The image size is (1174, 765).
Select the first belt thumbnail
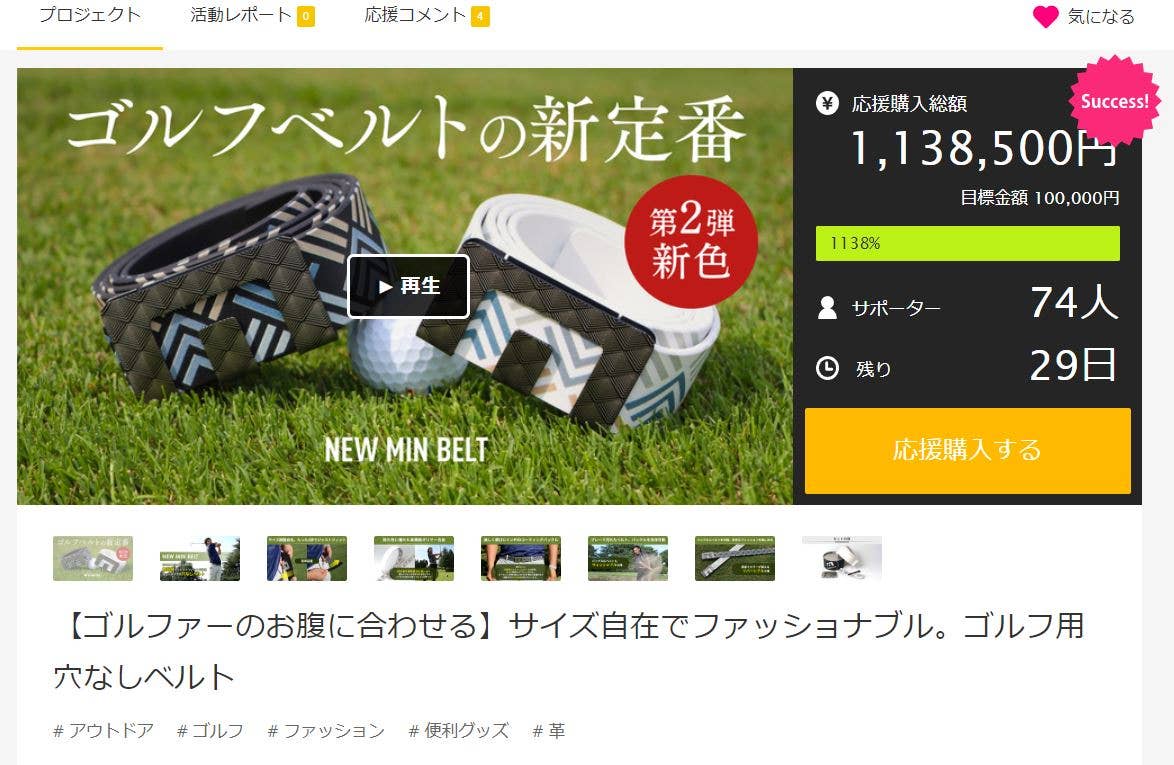93,558
